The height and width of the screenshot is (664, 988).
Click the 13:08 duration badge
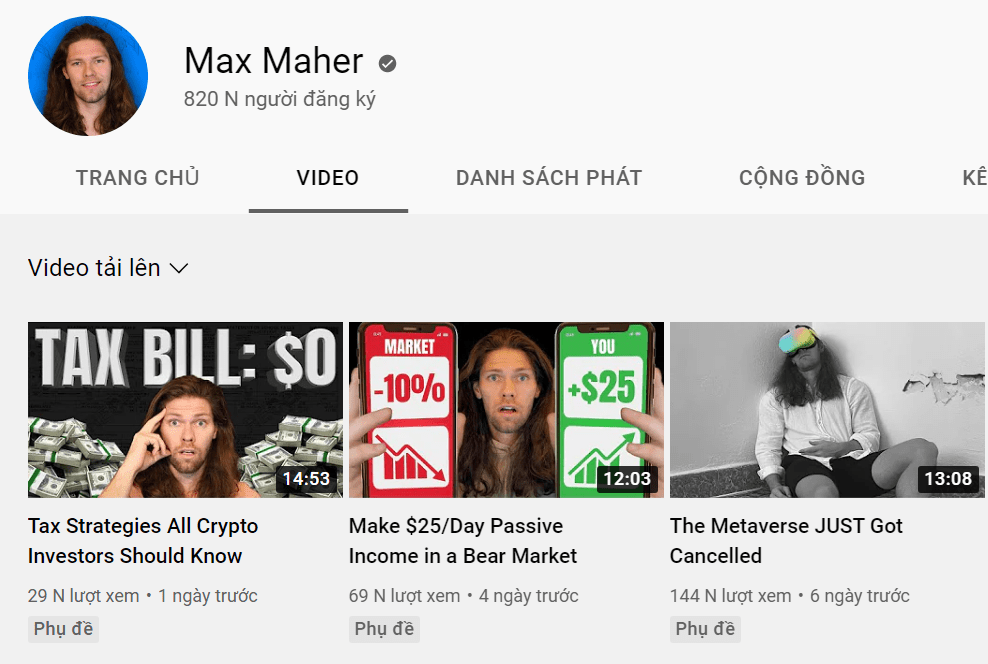(948, 479)
